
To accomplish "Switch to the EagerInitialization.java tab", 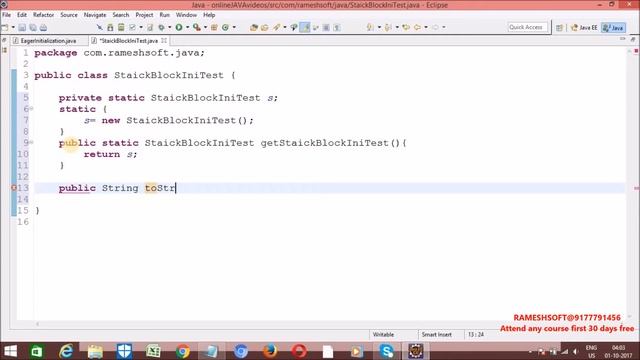I will tap(48, 41).
